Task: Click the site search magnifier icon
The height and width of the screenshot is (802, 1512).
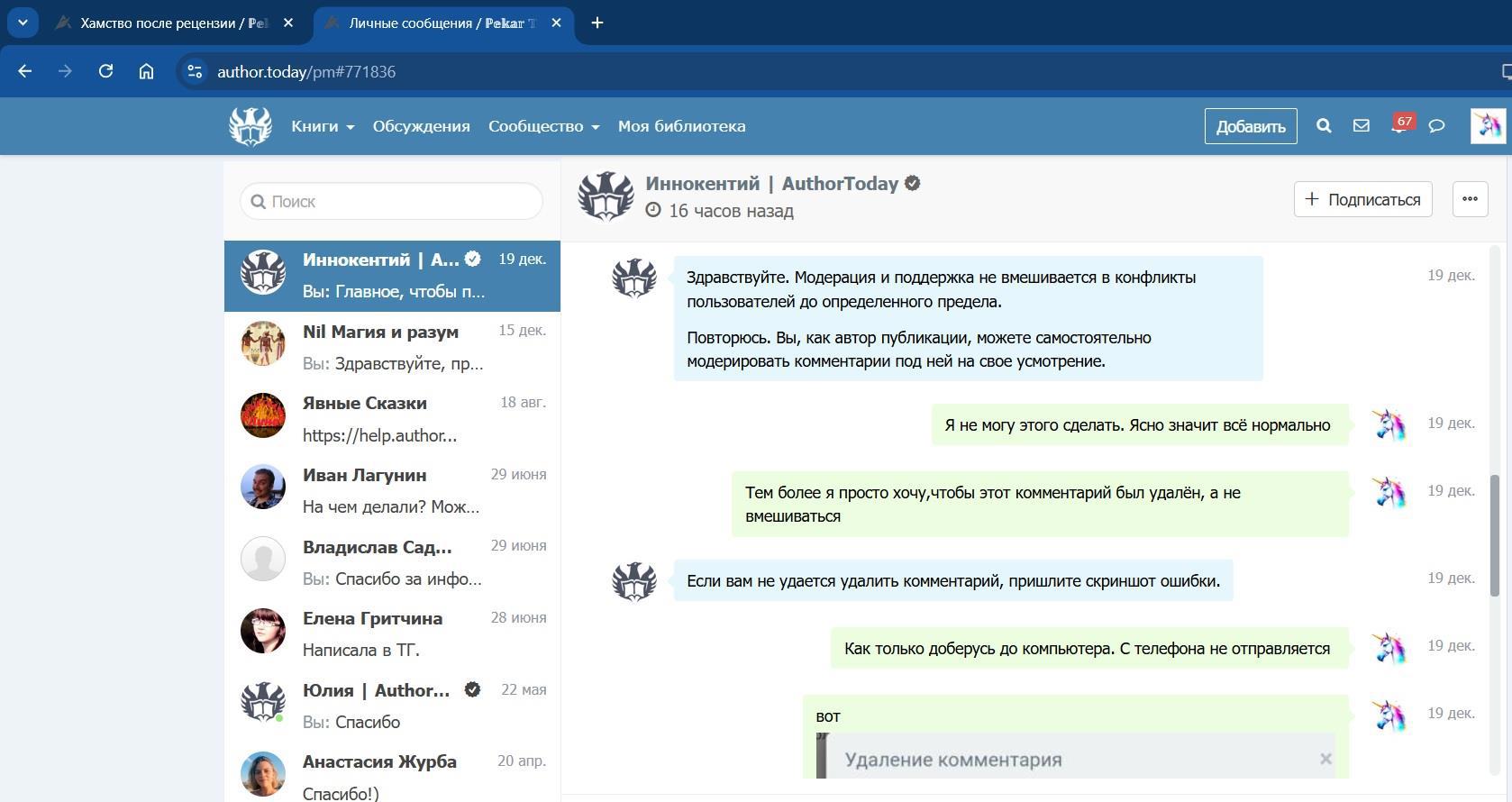Action: [1324, 126]
